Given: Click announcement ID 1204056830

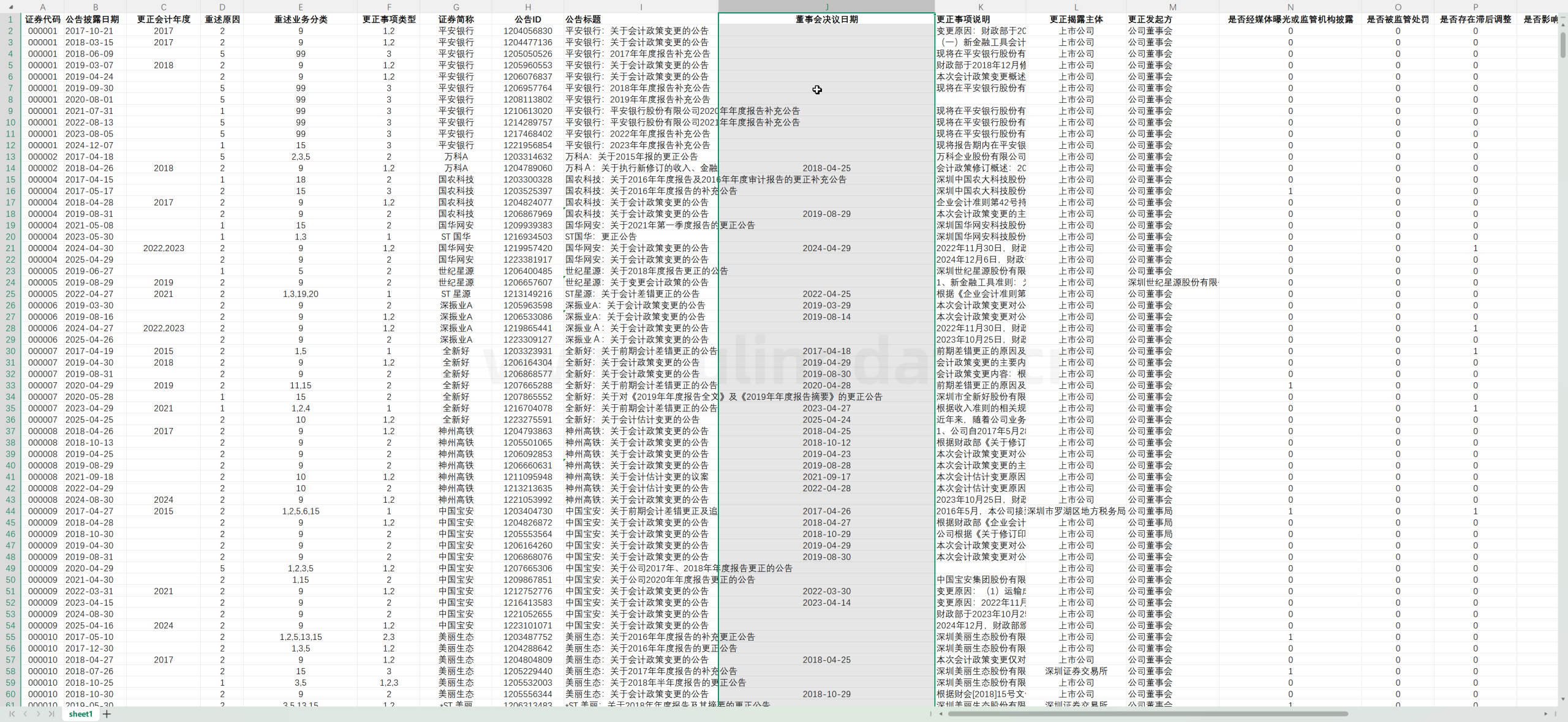Looking at the screenshot, I should [x=528, y=31].
